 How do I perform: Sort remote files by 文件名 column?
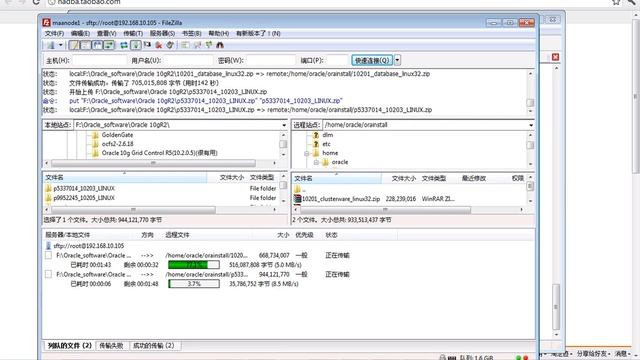click(337, 178)
